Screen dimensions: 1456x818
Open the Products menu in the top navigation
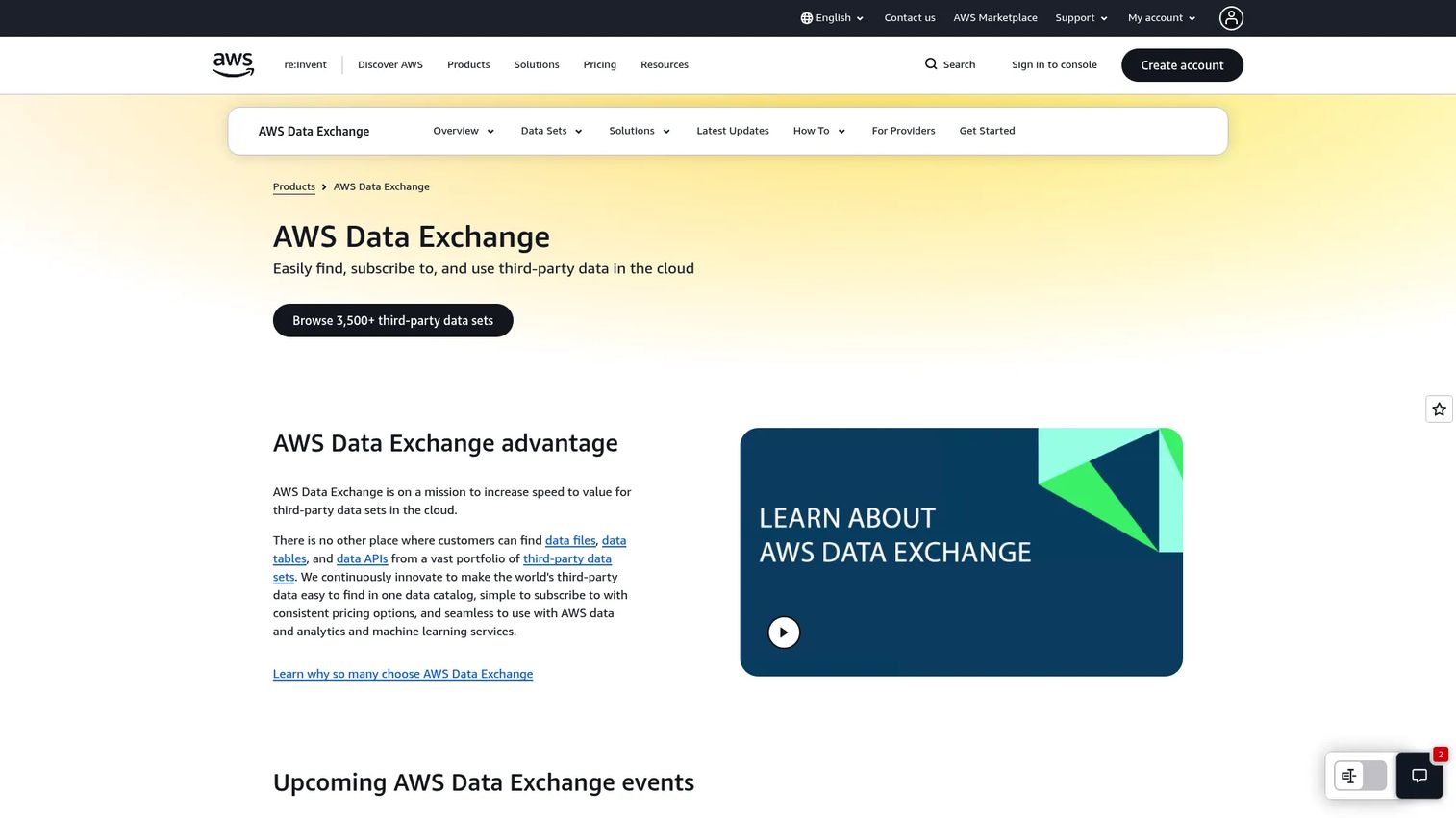(x=468, y=64)
